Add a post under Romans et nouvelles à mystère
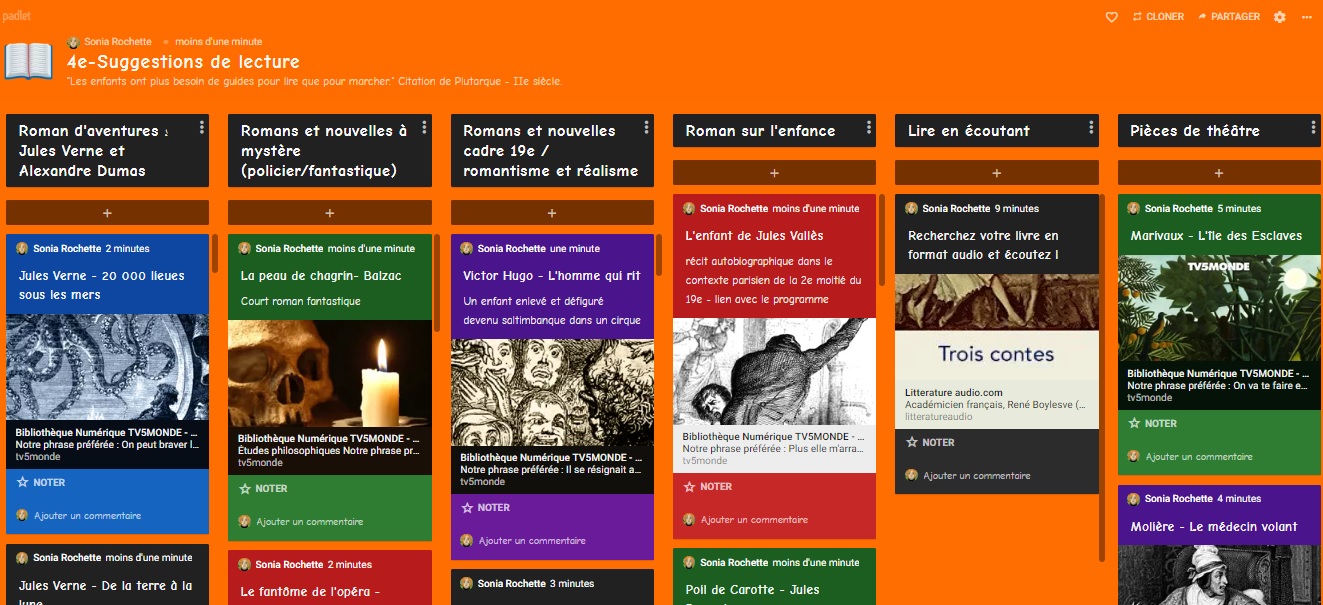This screenshot has width=1323, height=605. coord(330,213)
